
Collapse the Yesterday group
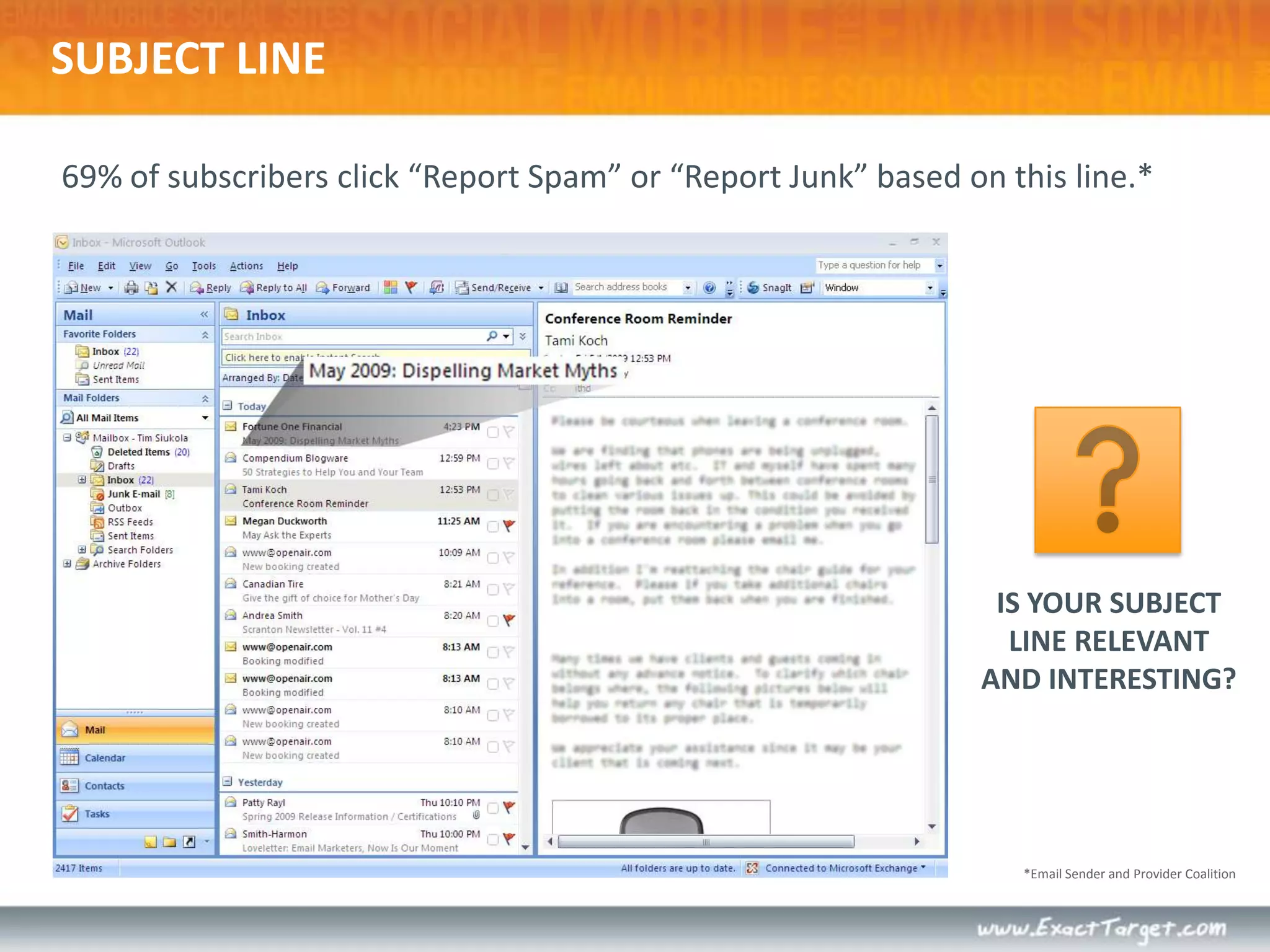(228, 782)
